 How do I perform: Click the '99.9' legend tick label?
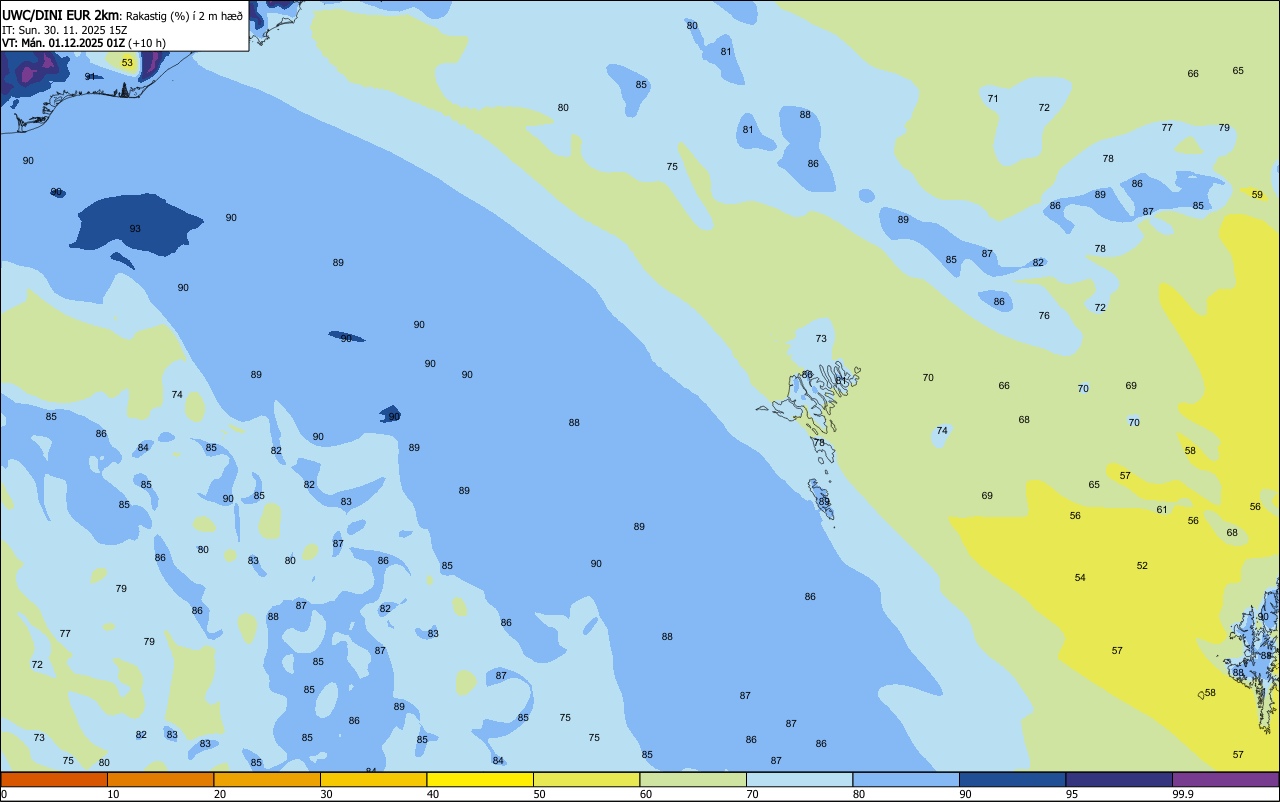[x=1184, y=794]
